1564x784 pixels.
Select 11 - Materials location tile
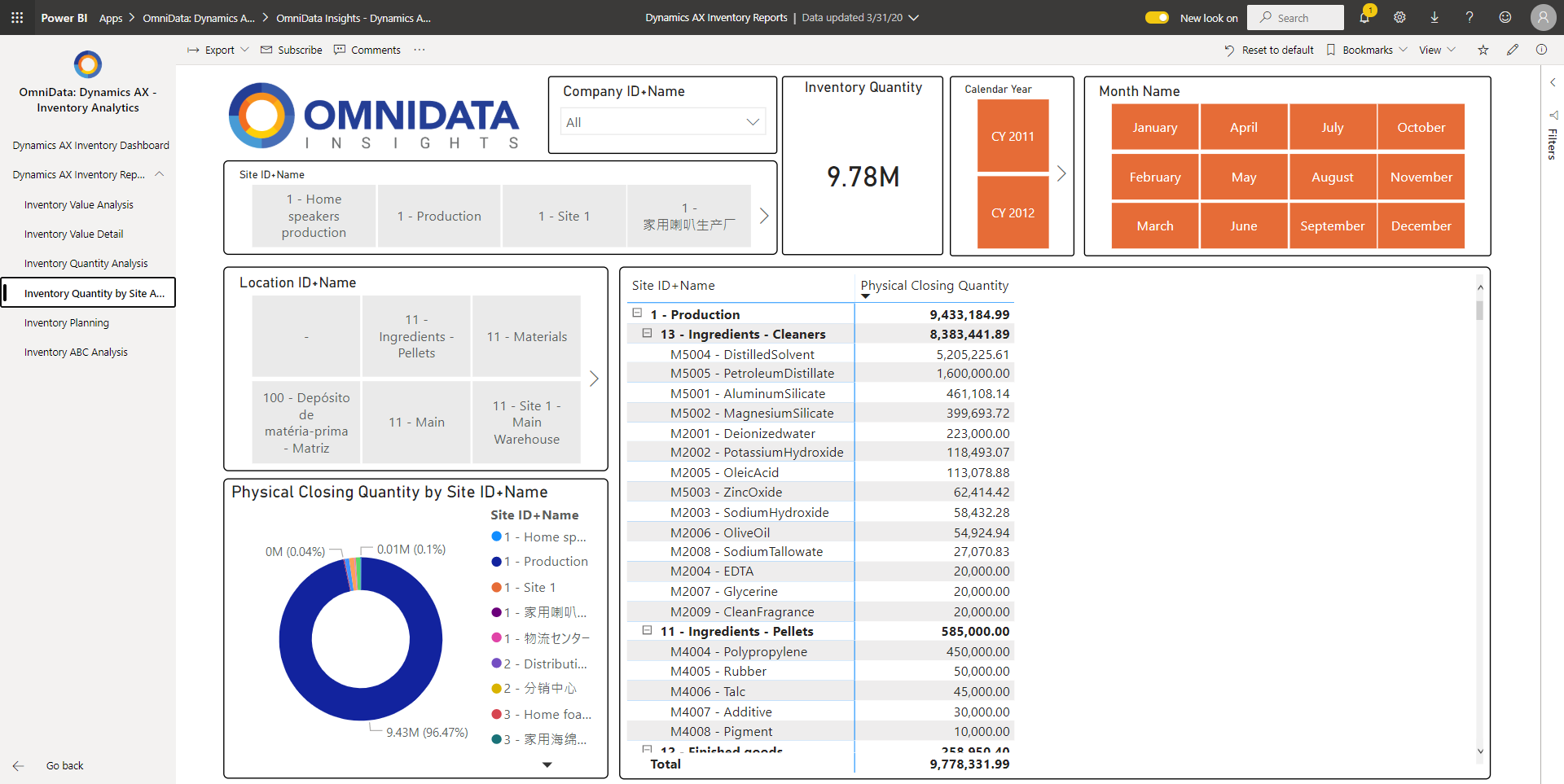click(x=526, y=336)
